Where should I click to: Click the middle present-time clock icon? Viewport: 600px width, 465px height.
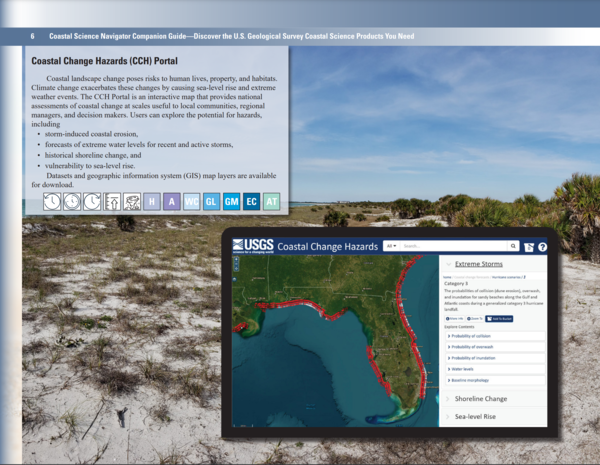72,201
